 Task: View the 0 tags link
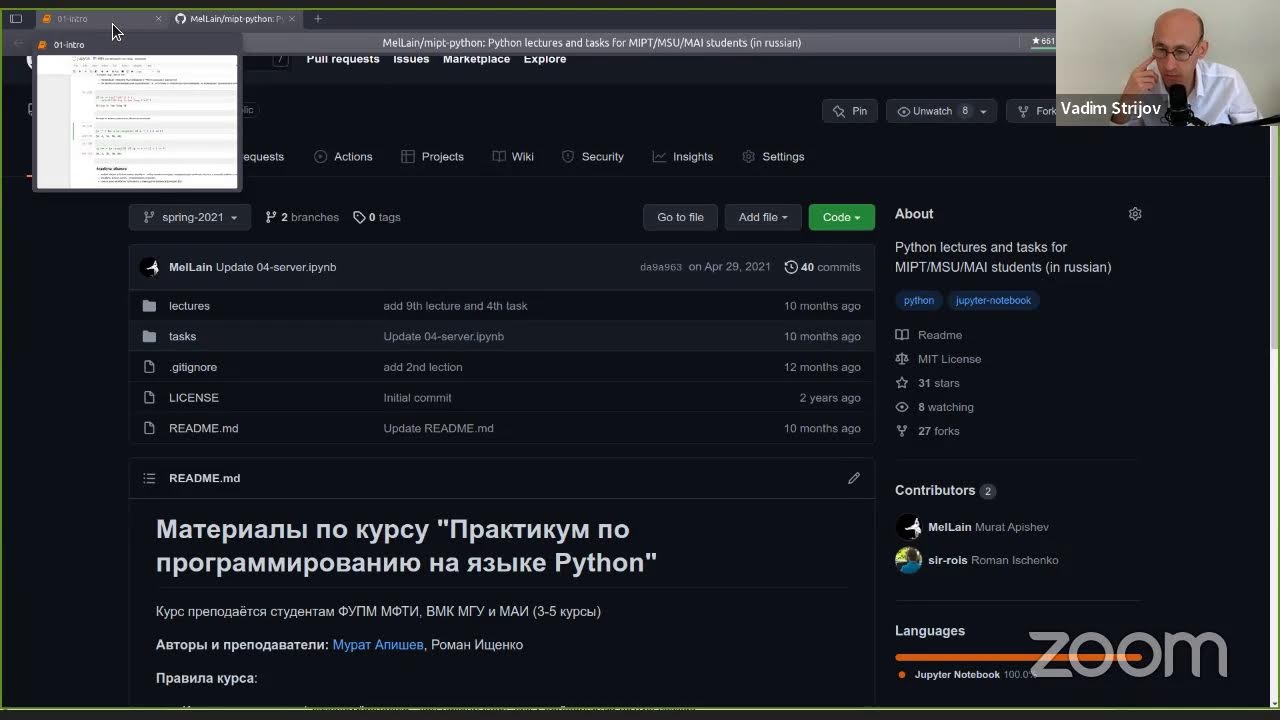point(377,217)
